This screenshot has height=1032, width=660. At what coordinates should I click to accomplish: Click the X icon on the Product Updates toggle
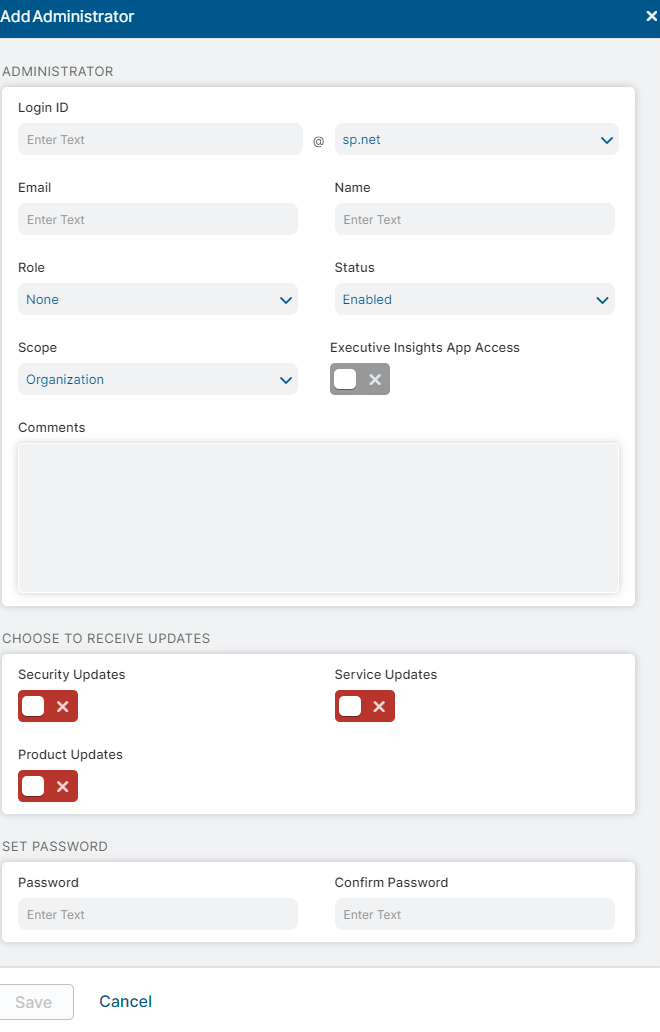(60, 786)
